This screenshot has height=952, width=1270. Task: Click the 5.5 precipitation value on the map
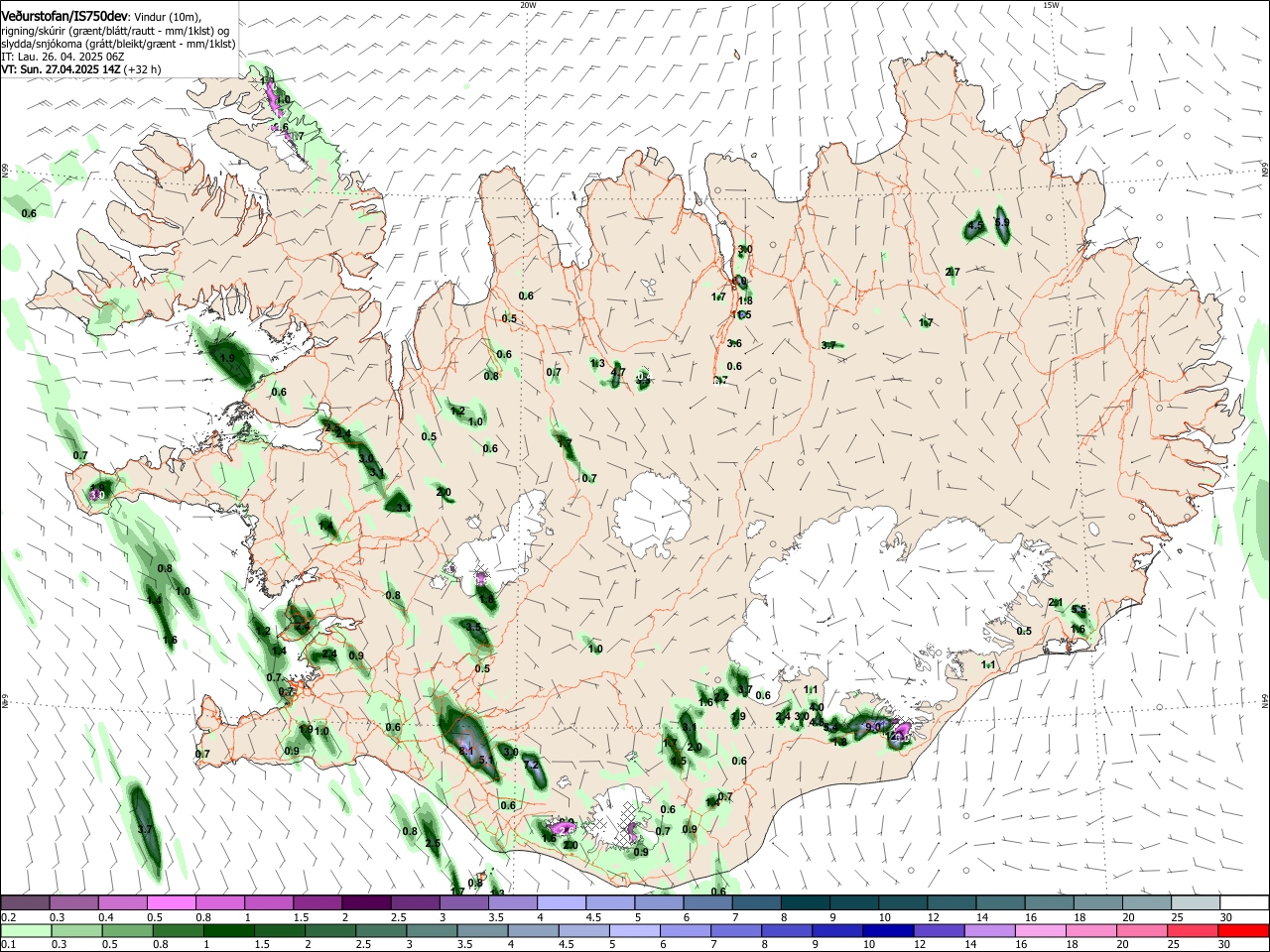[x=1079, y=610]
